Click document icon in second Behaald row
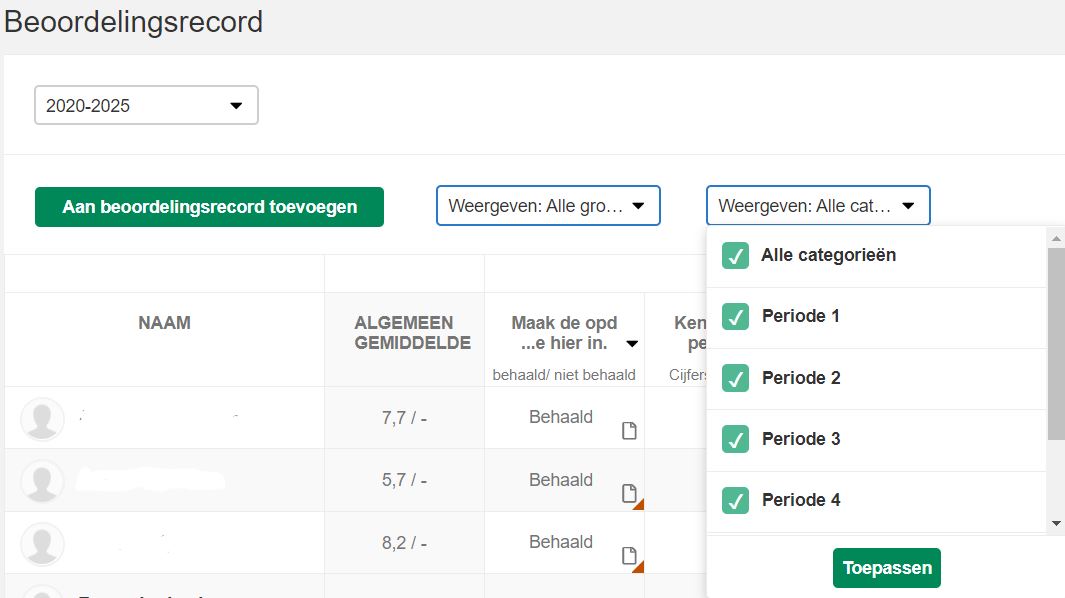1065x598 pixels. [629, 493]
